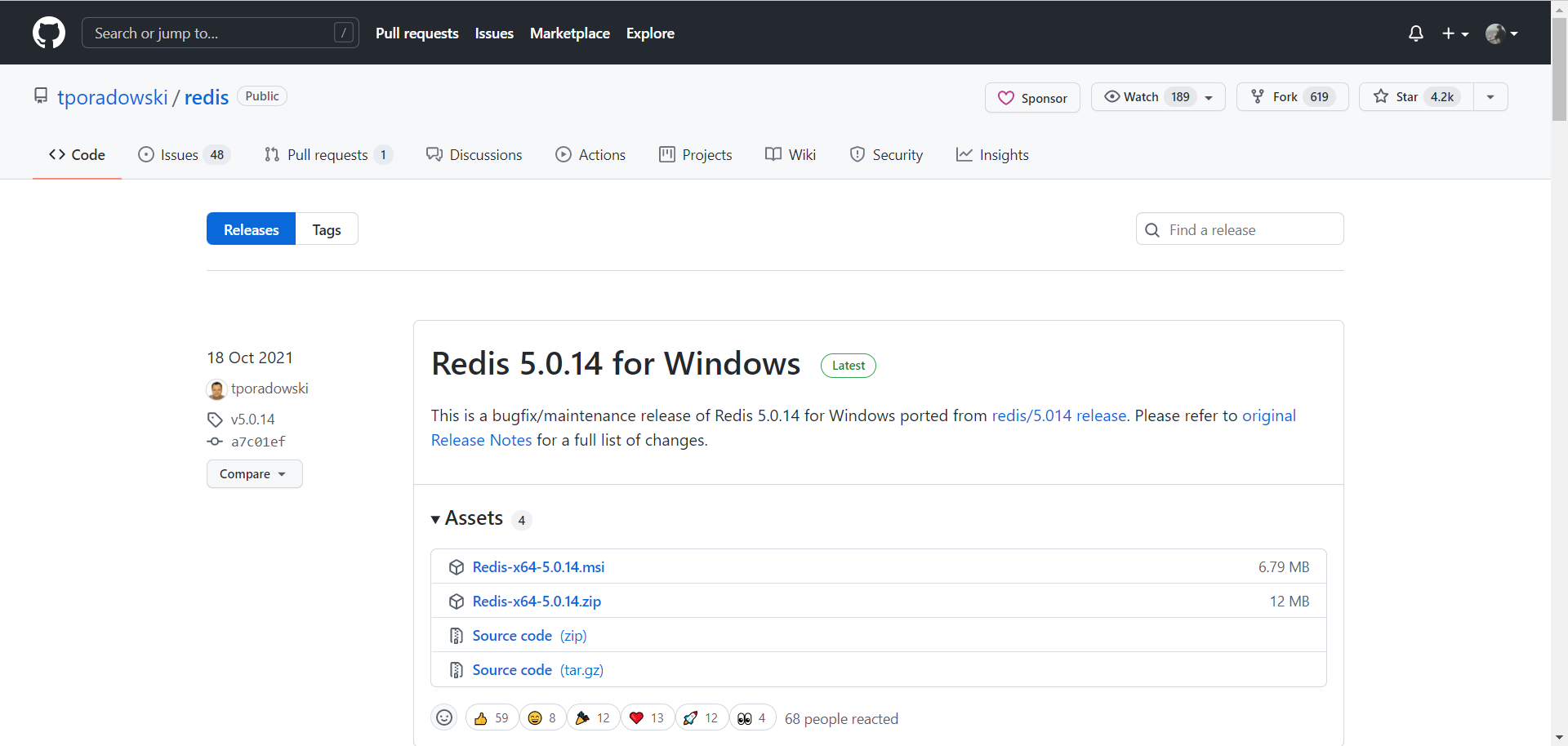1568x746 pixels.
Task: Download Redis-x64-5.0.14.msi
Action: pyautogui.click(x=538, y=566)
